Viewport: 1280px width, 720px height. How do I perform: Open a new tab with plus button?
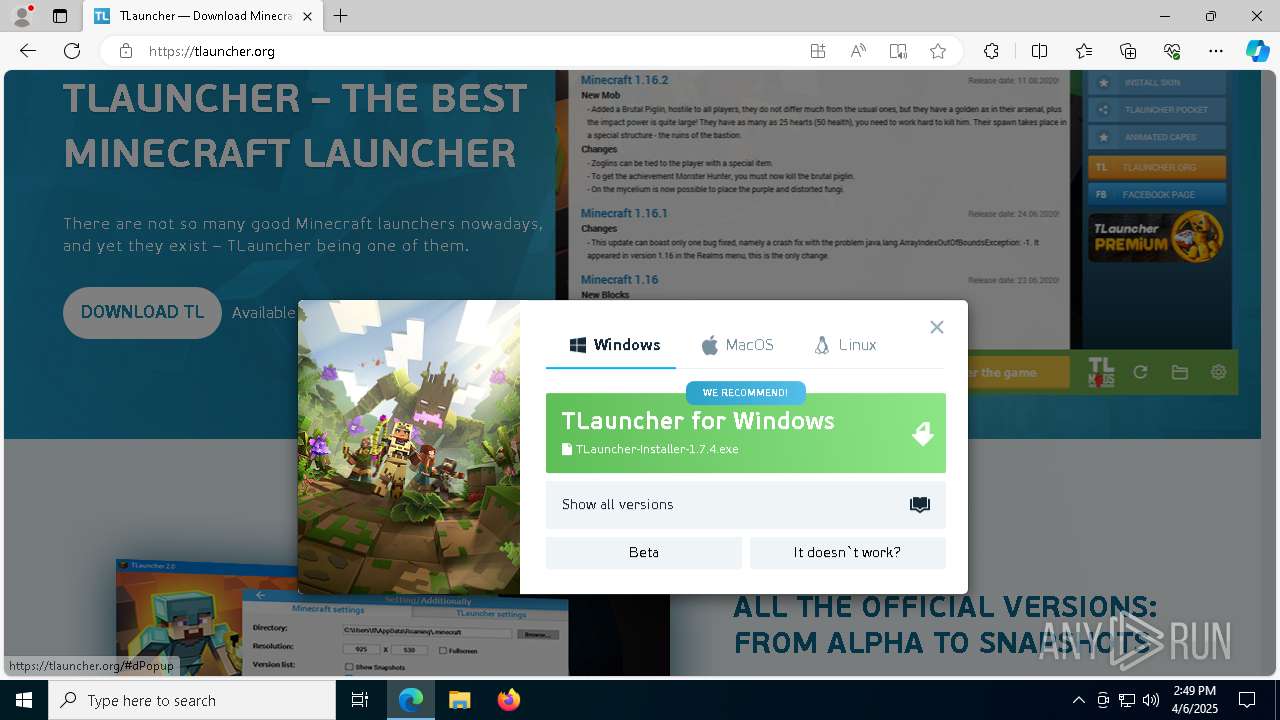tap(341, 16)
